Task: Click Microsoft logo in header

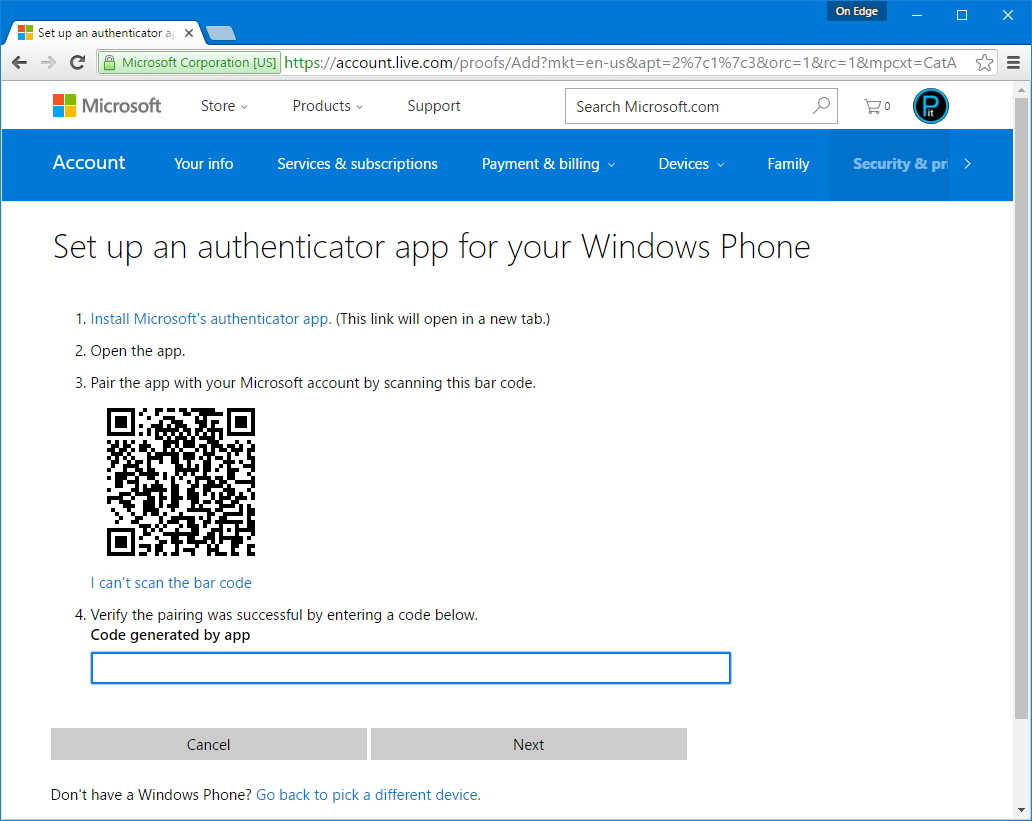Action: (x=107, y=105)
